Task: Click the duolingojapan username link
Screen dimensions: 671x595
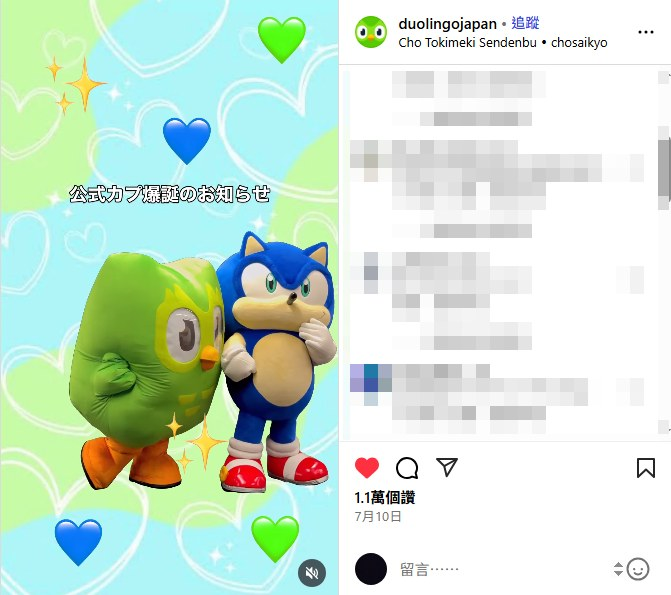Action: coord(447,24)
